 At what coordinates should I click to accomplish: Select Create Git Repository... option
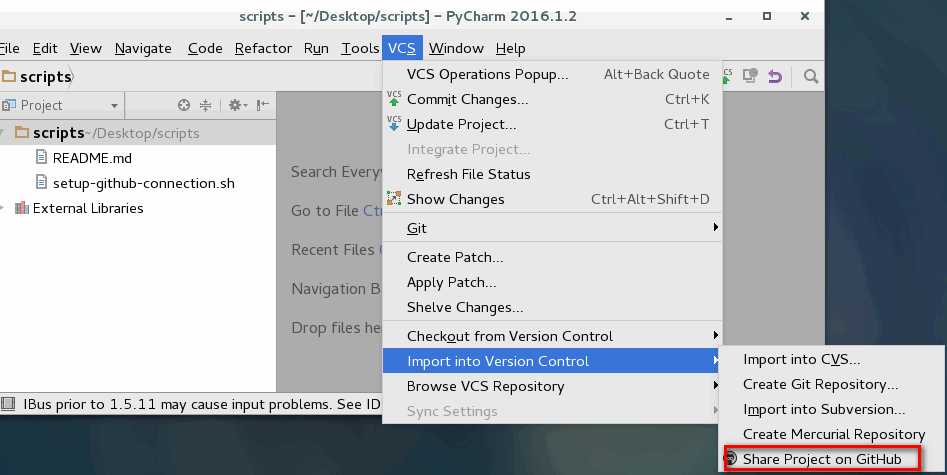tap(831, 384)
